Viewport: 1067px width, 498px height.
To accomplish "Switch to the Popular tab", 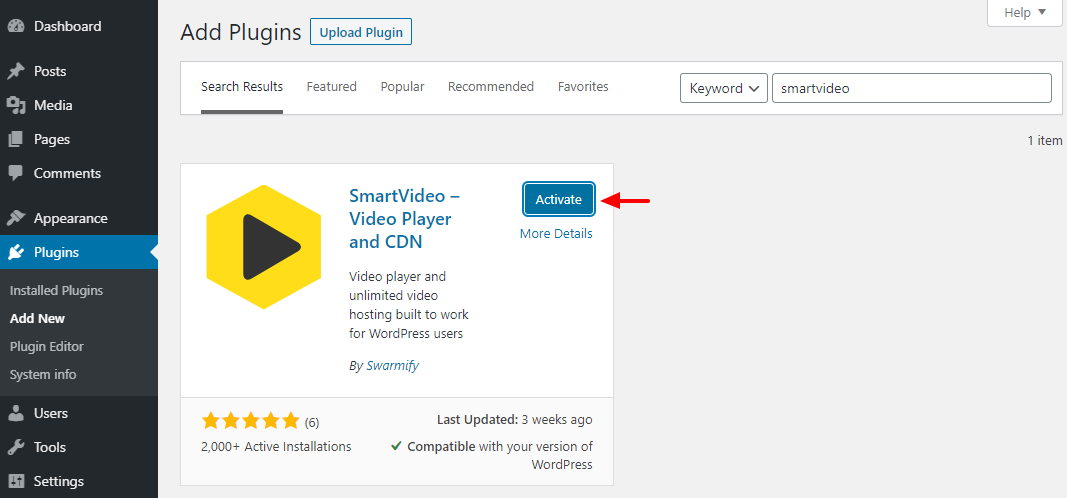I will pyautogui.click(x=402, y=87).
